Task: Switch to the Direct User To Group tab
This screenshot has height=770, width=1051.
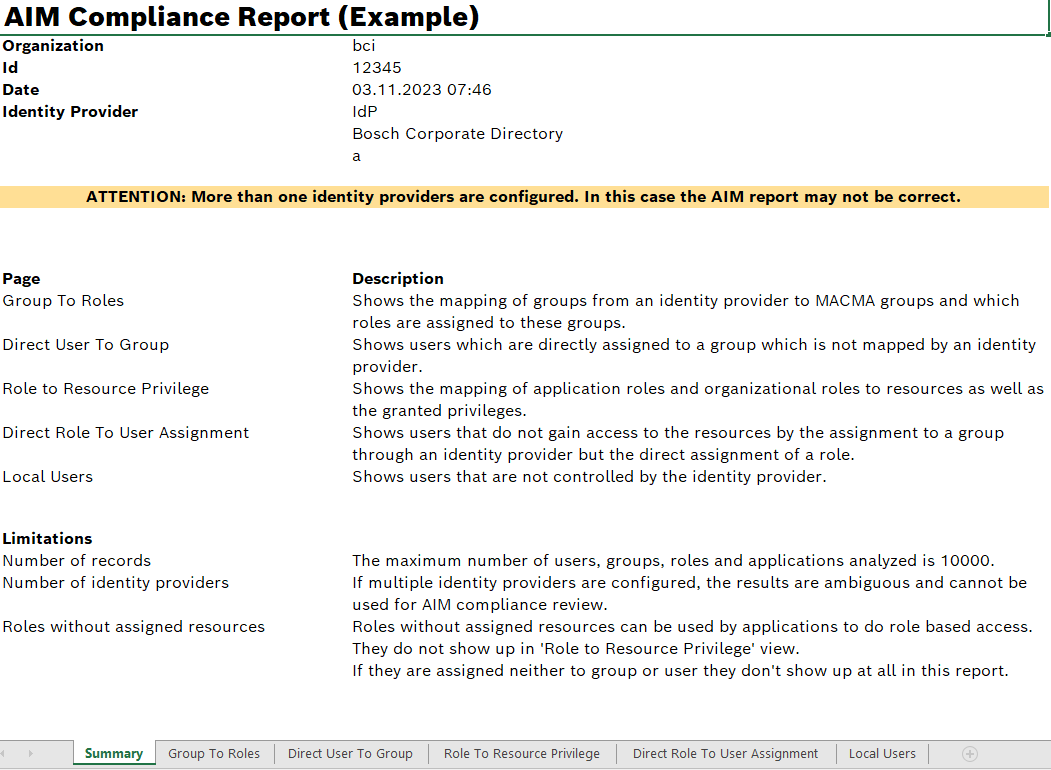Action: click(x=349, y=753)
